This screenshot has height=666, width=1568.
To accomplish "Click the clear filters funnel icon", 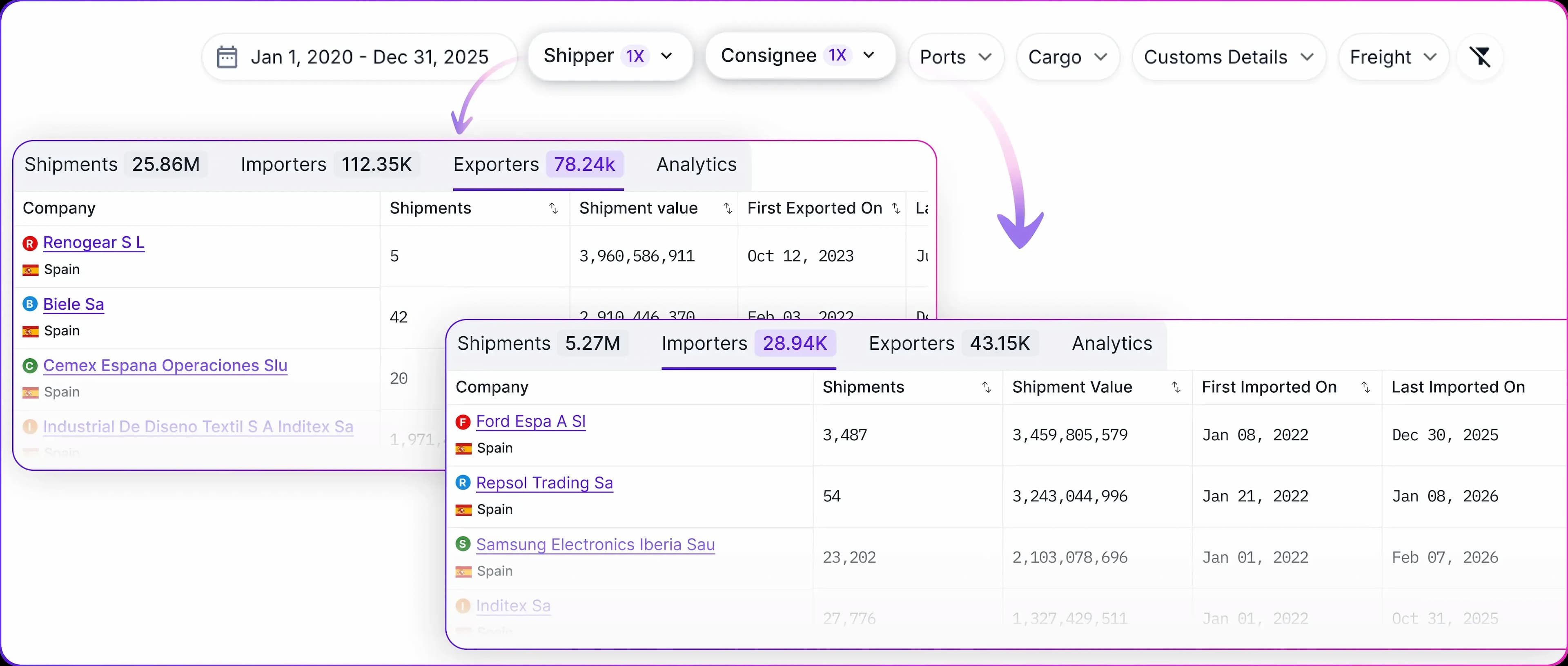I will coord(1480,57).
